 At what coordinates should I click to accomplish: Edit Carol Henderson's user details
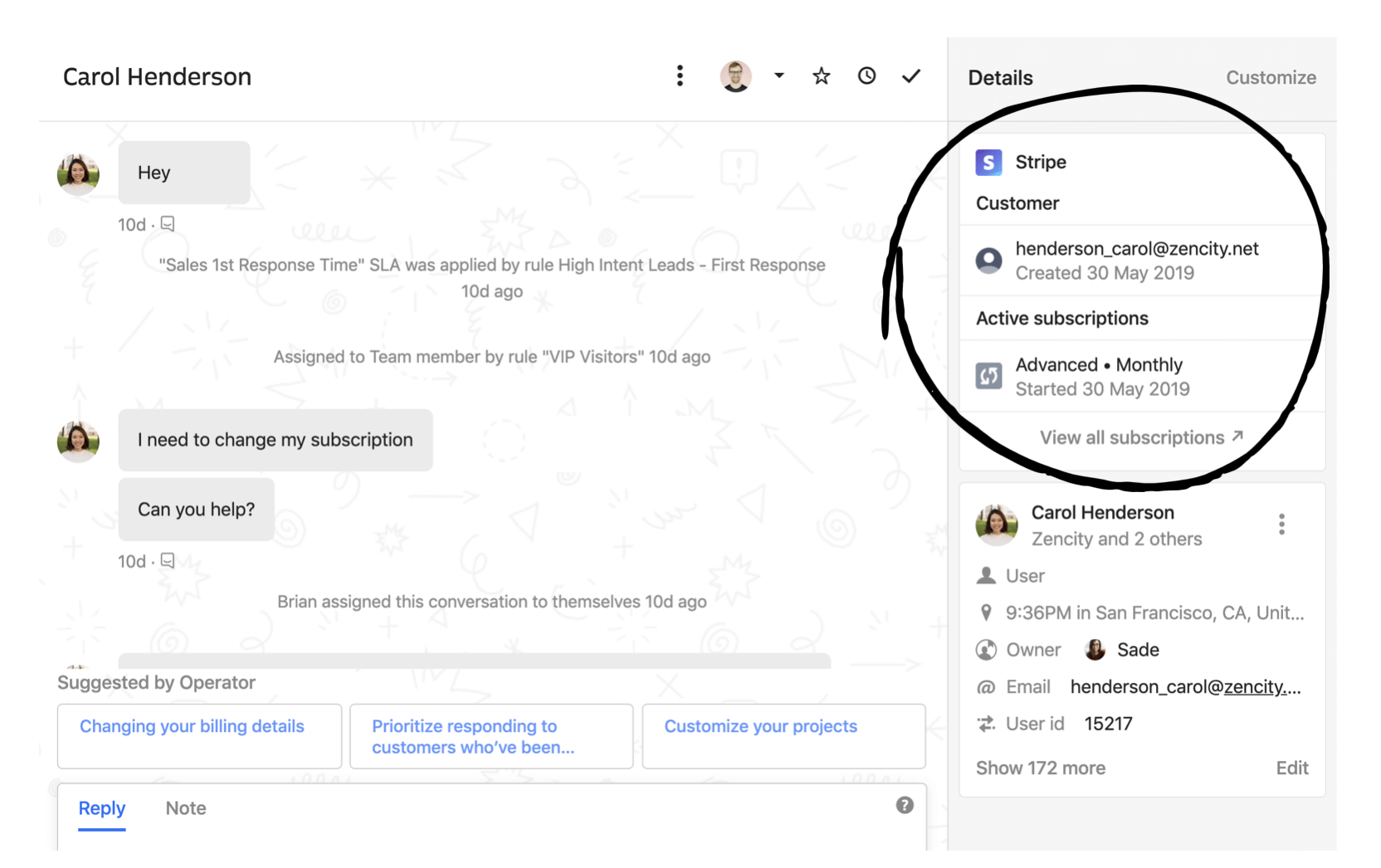(1291, 768)
